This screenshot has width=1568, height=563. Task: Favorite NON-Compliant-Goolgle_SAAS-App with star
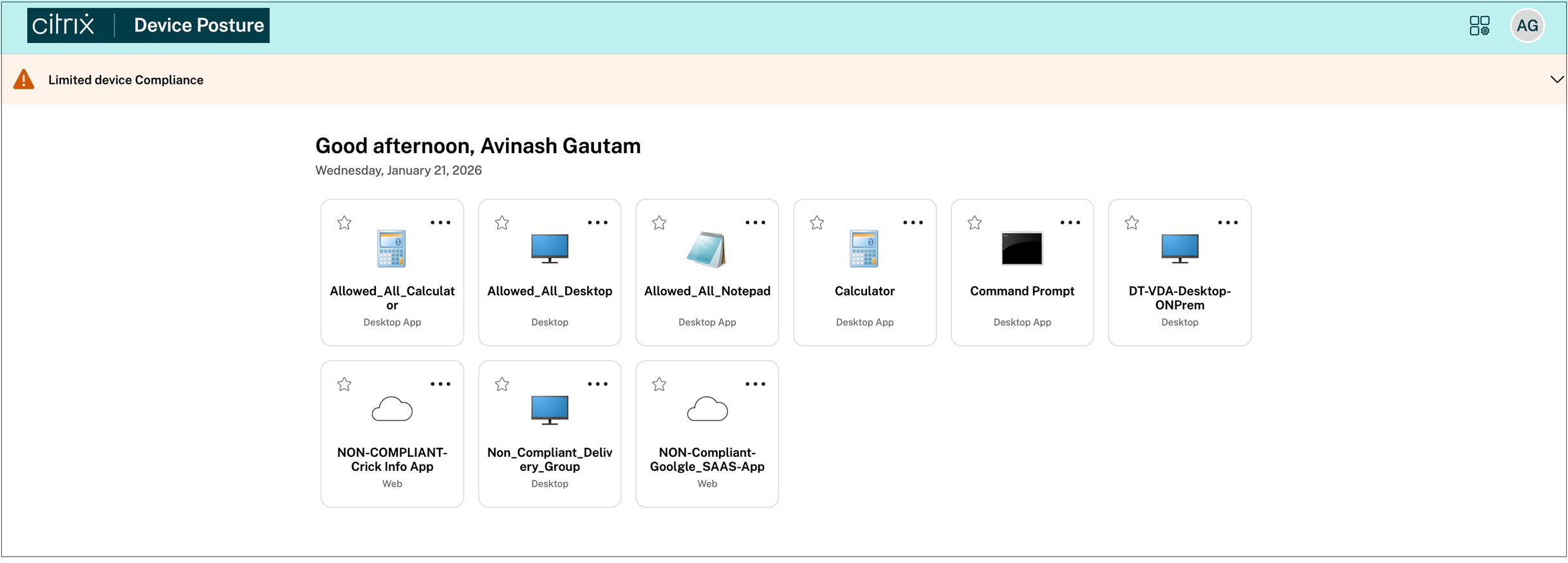pyautogui.click(x=659, y=384)
